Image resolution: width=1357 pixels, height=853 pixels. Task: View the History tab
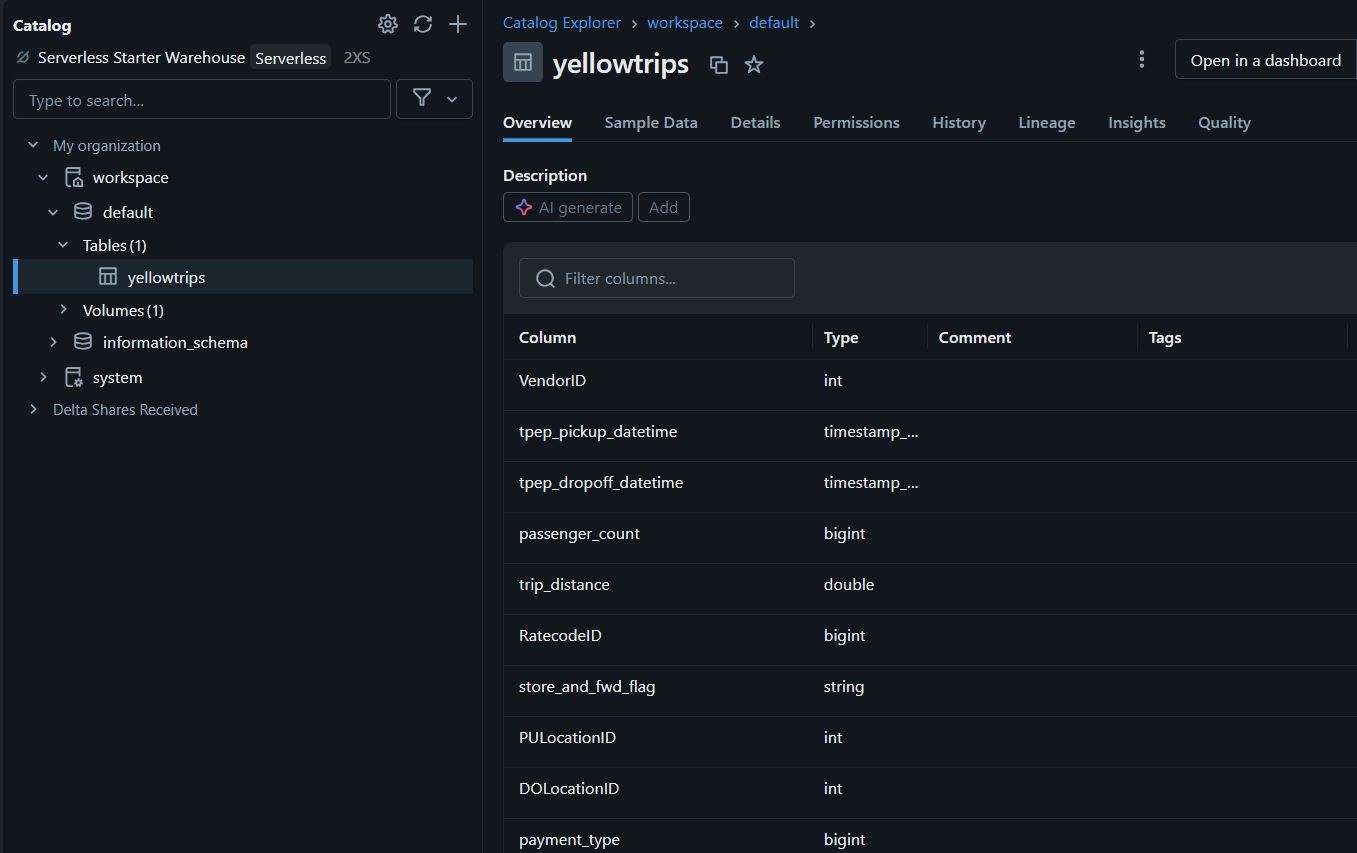(959, 122)
